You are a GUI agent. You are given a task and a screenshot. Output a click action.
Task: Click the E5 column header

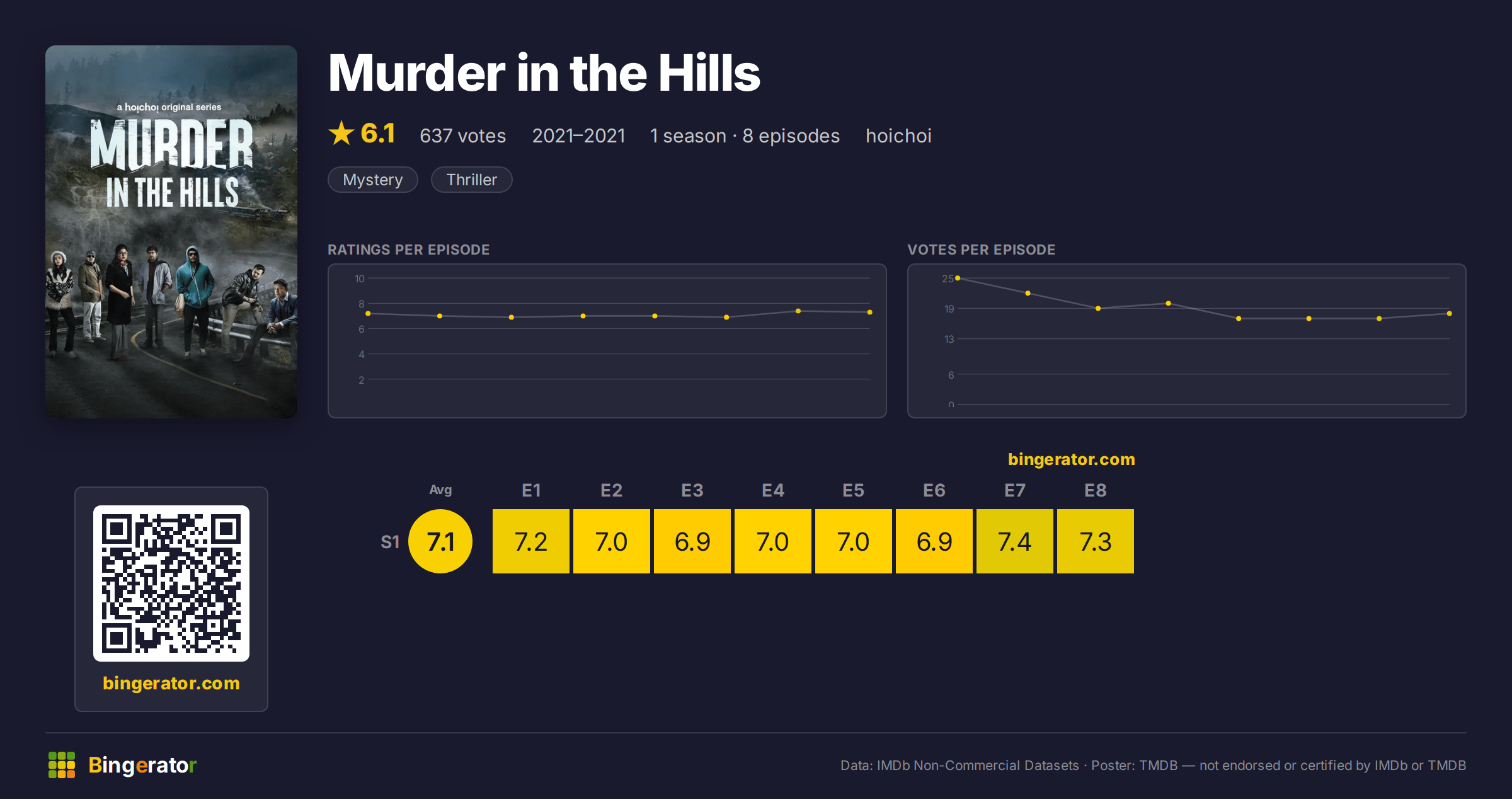(854, 490)
